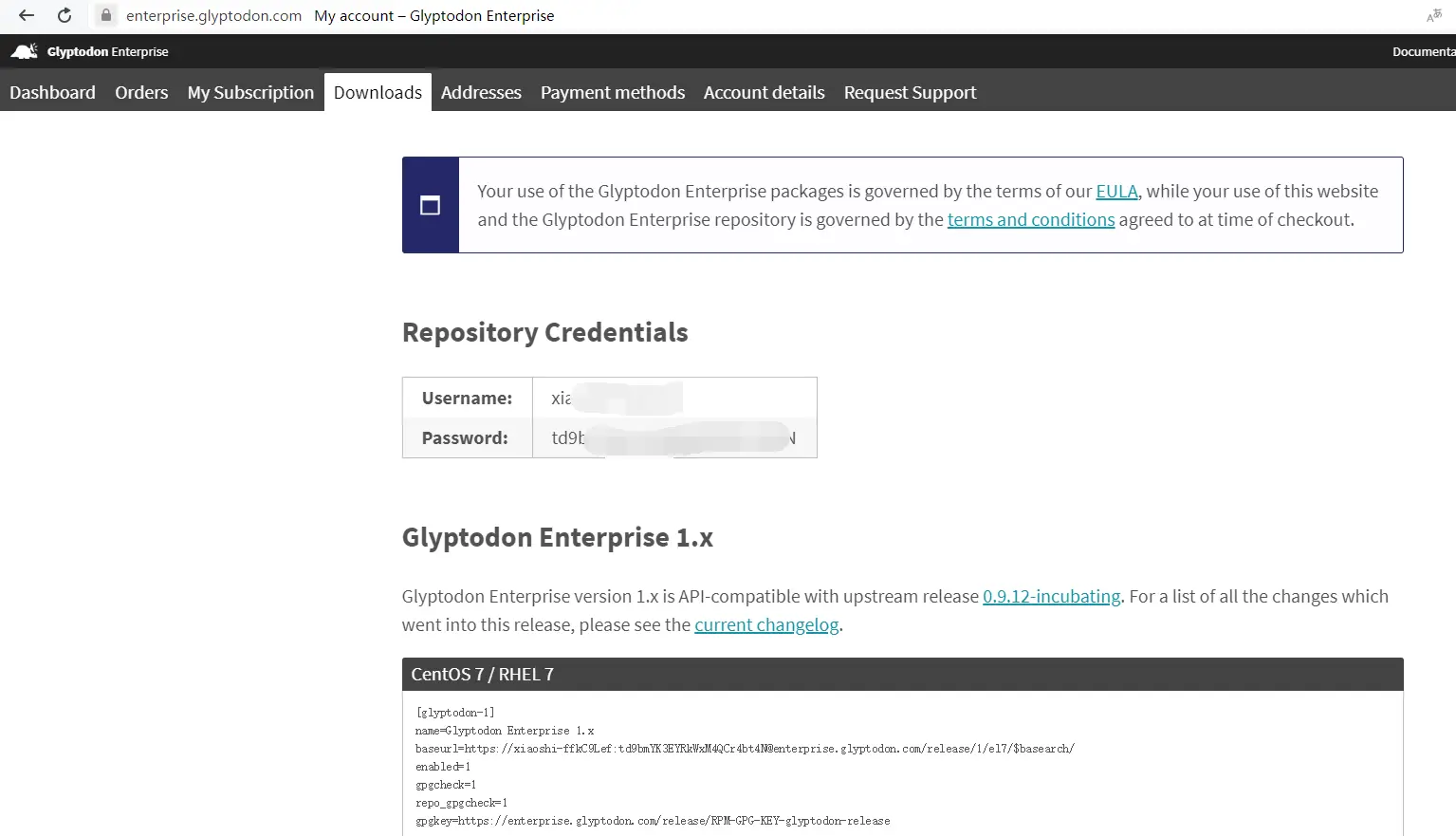Viewport: 1456px width, 836px height.
Task: Click the Glyptodon Enterprise 1.x heading
Action: tap(558, 537)
